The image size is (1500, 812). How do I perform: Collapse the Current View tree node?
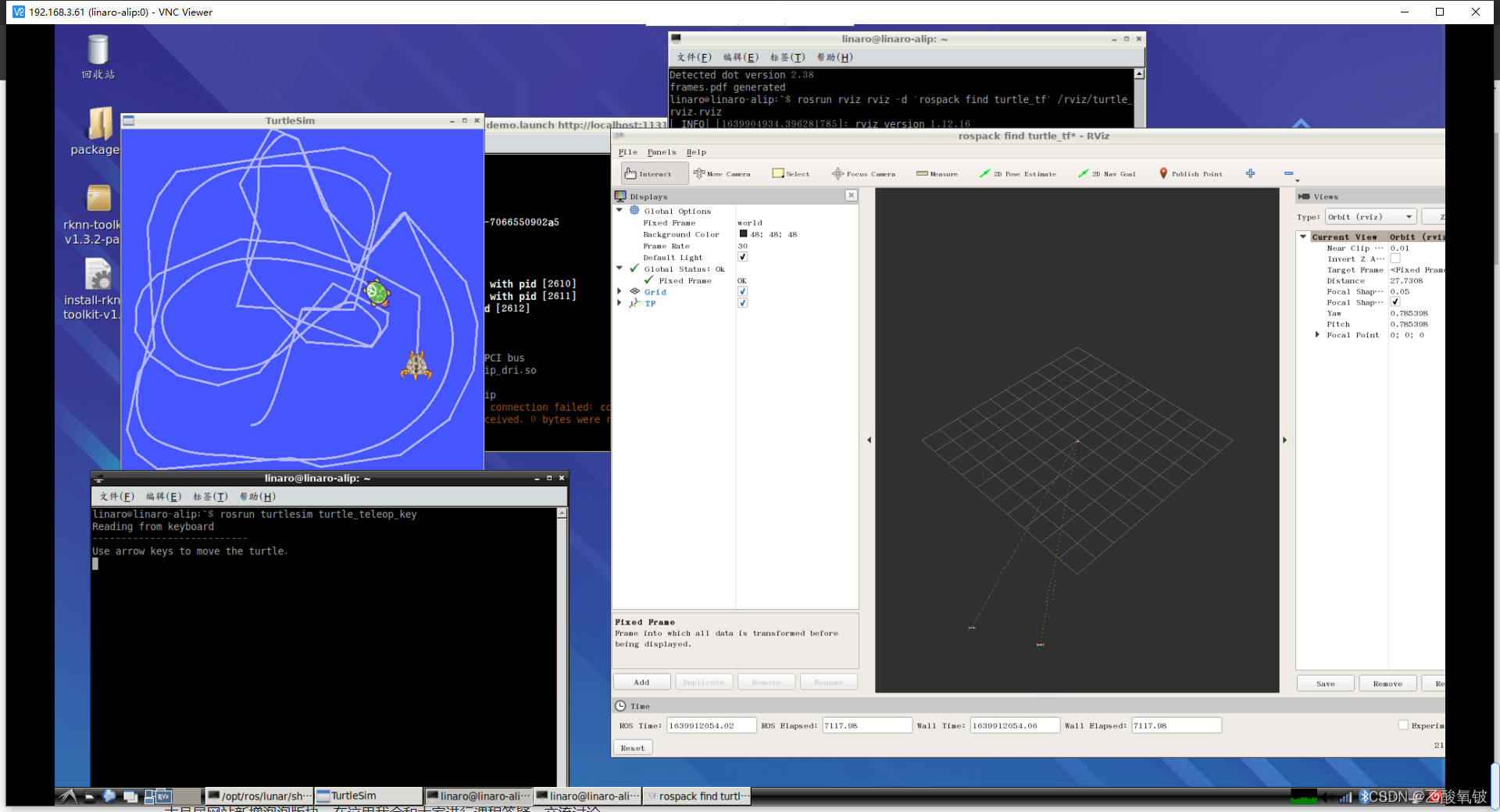(x=1303, y=237)
